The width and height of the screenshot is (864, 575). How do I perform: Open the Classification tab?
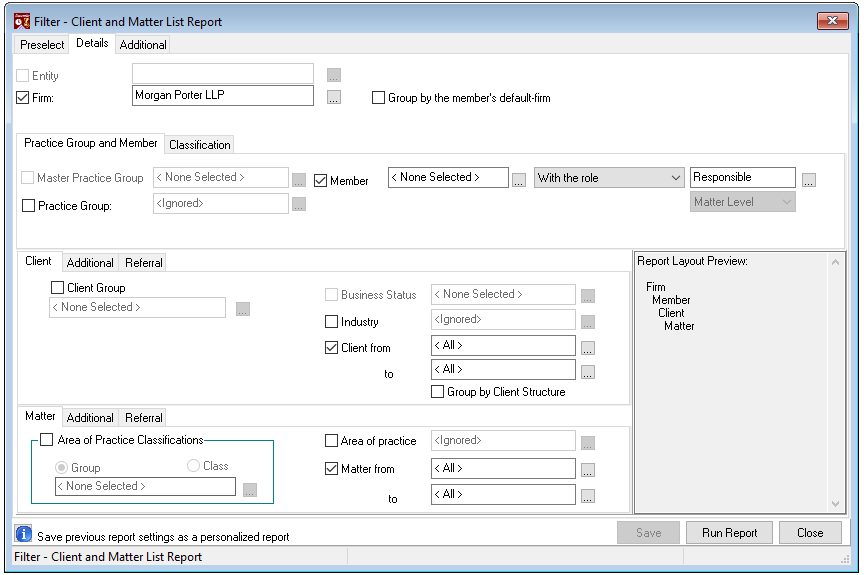(199, 145)
